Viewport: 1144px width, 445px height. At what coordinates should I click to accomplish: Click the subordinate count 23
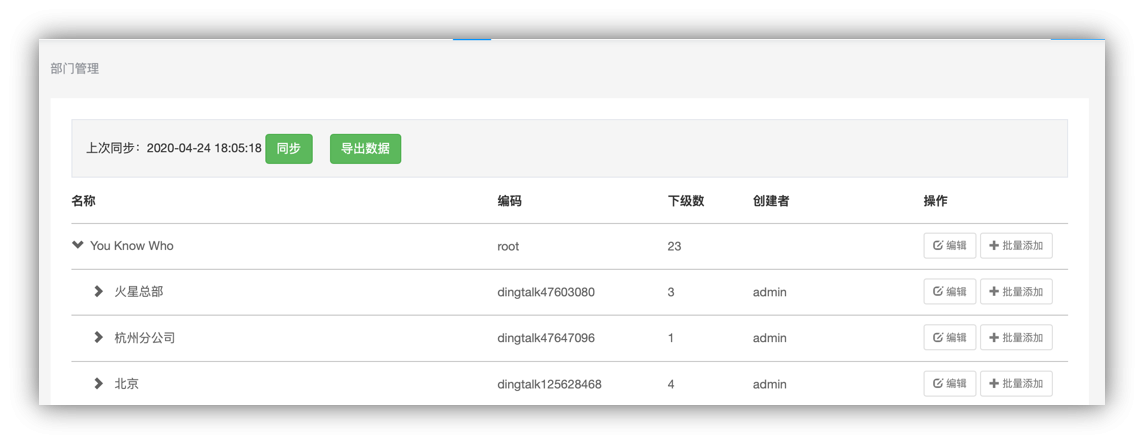click(x=674, y=246)
